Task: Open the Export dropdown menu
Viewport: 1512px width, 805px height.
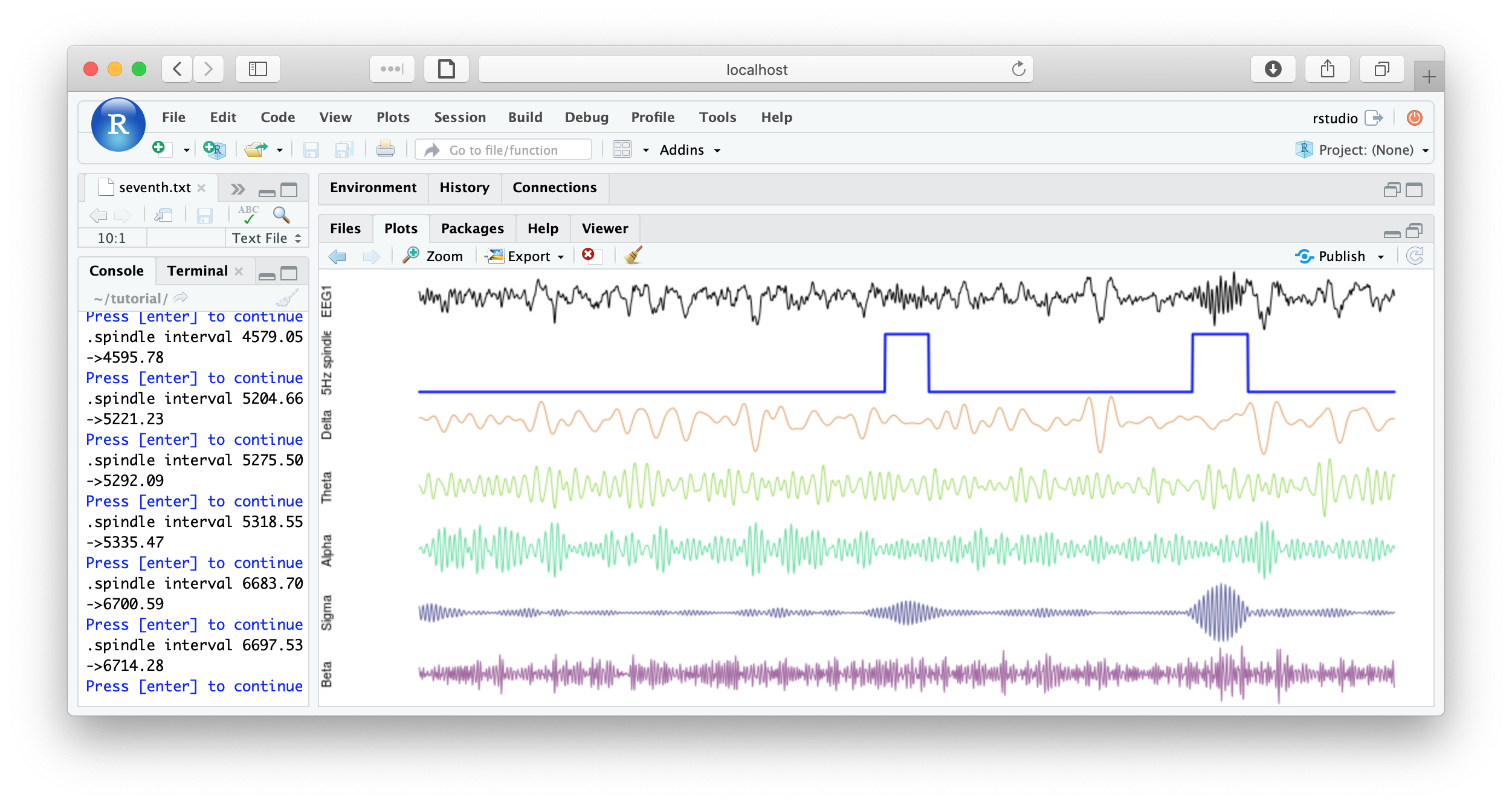Action: pyautogui.click(x=526, y=256)
